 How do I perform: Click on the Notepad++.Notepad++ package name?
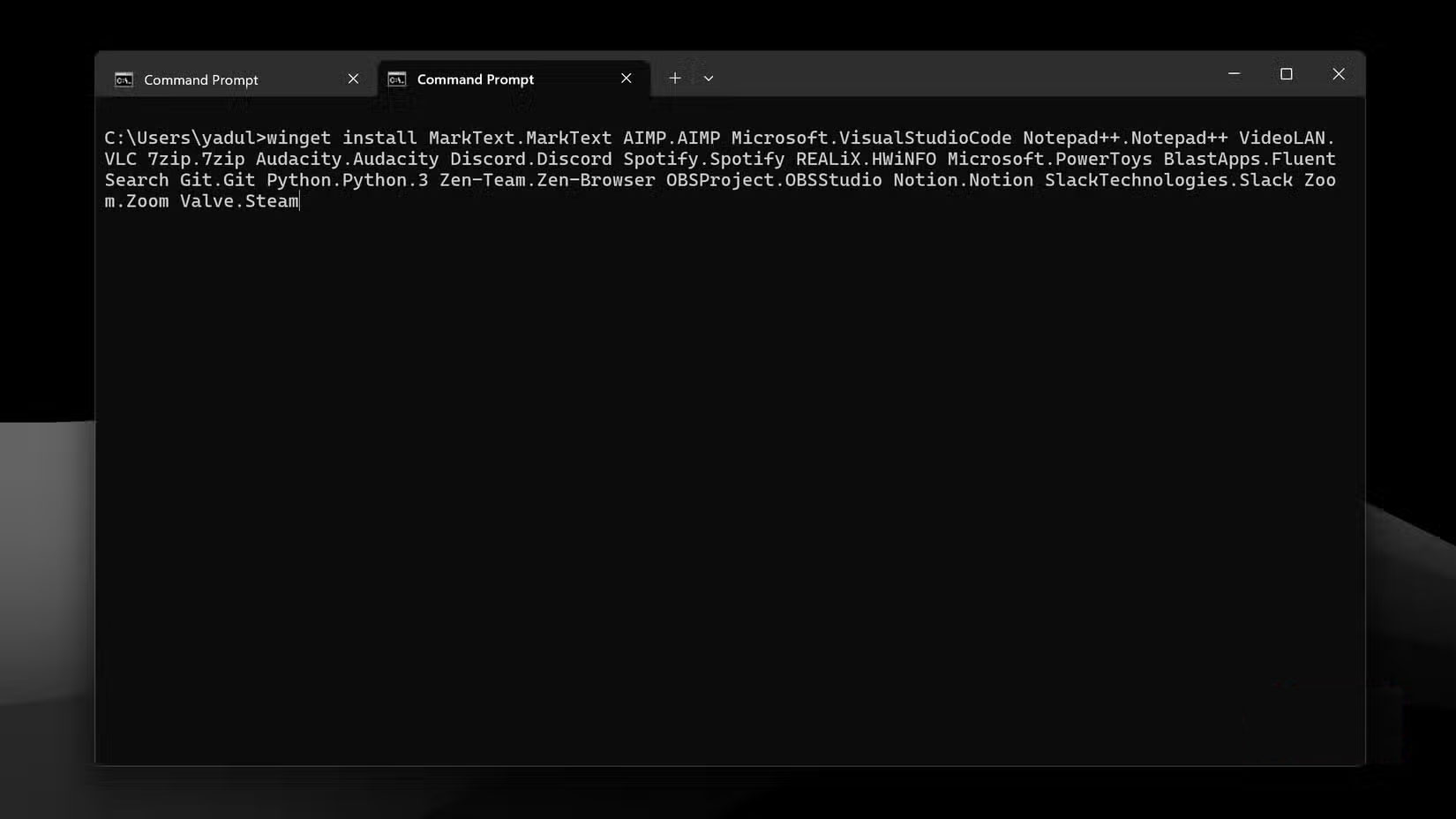click(x=1124, y=138)
